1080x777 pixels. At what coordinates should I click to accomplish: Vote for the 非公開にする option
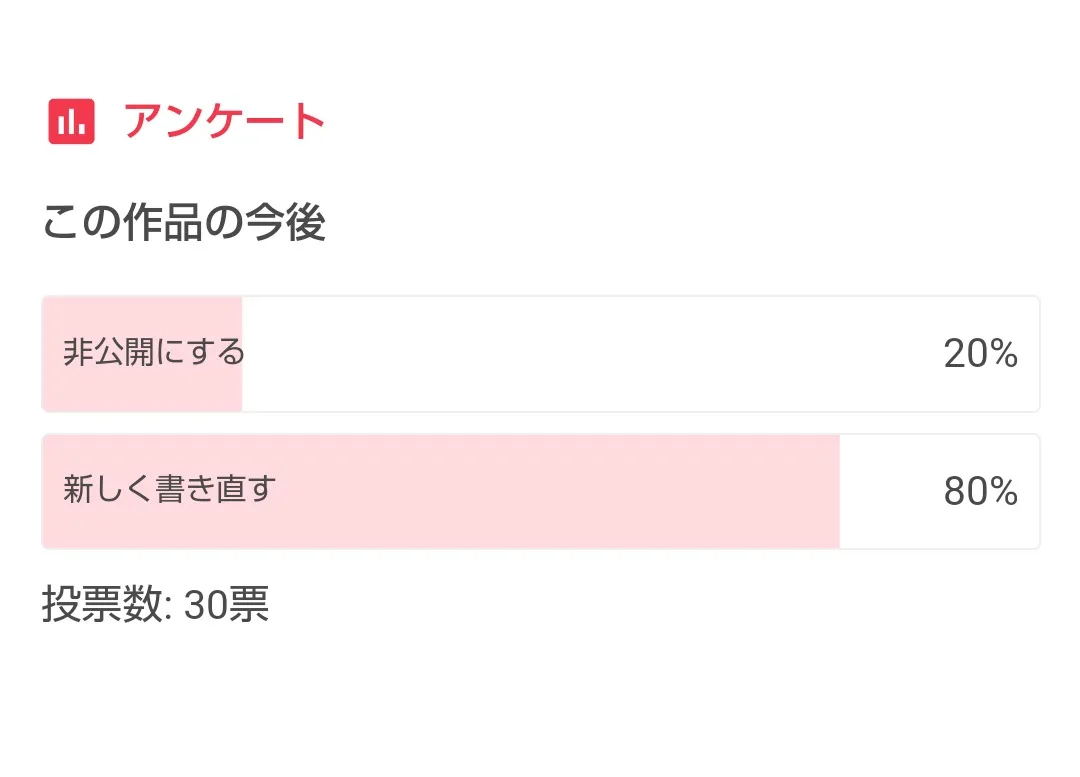(x=540, y=354)
